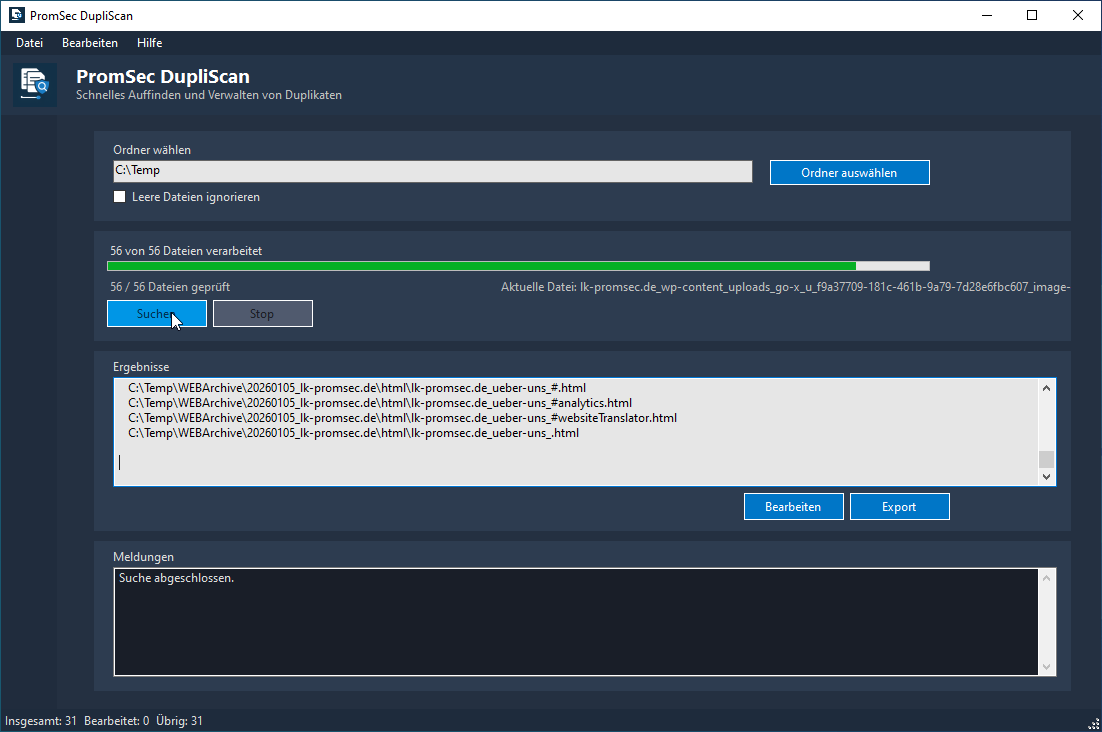Select result line ending ueber-uns_#.html
The height and width of the screenshot is (732, 1102).
[357, 388]
